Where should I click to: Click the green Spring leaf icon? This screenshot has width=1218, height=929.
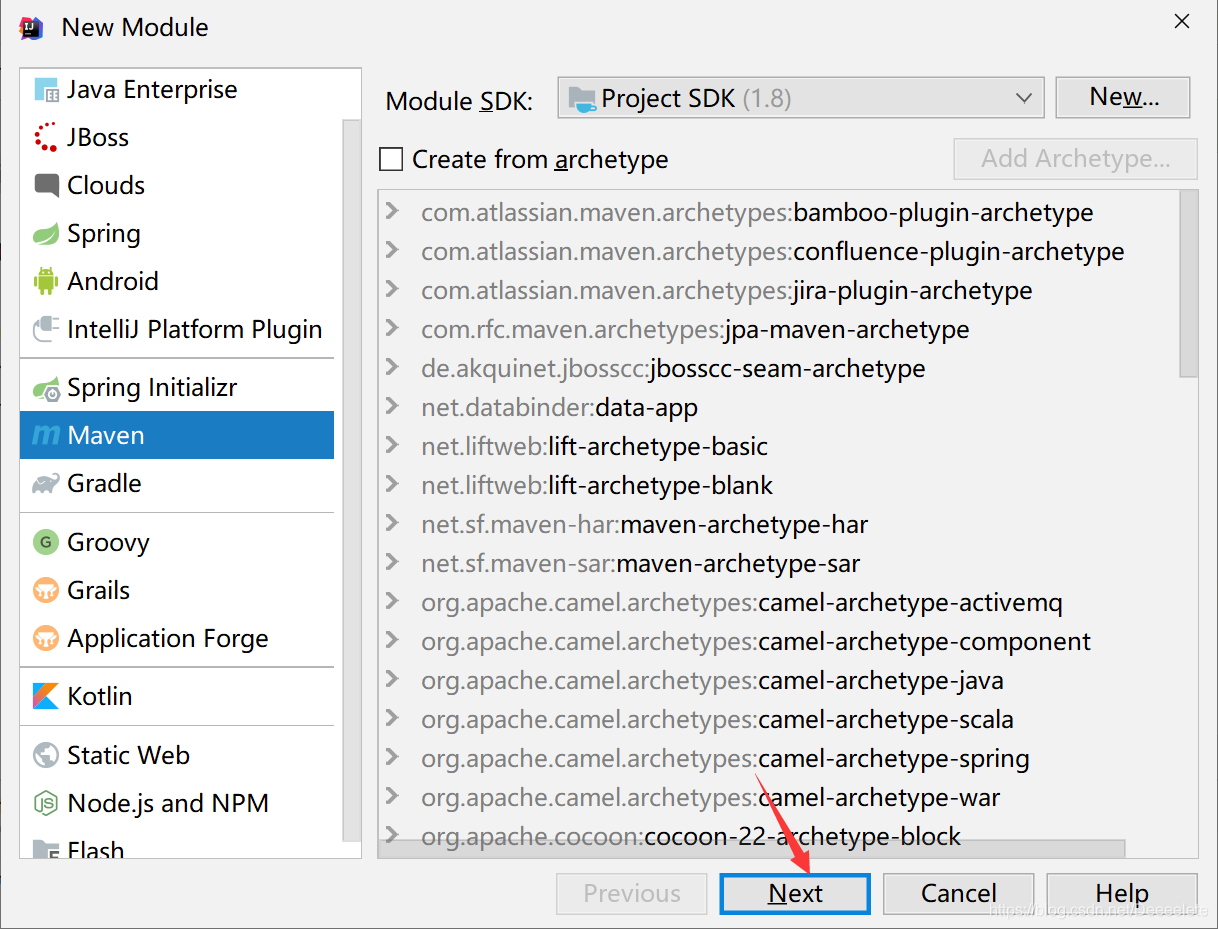46,234
